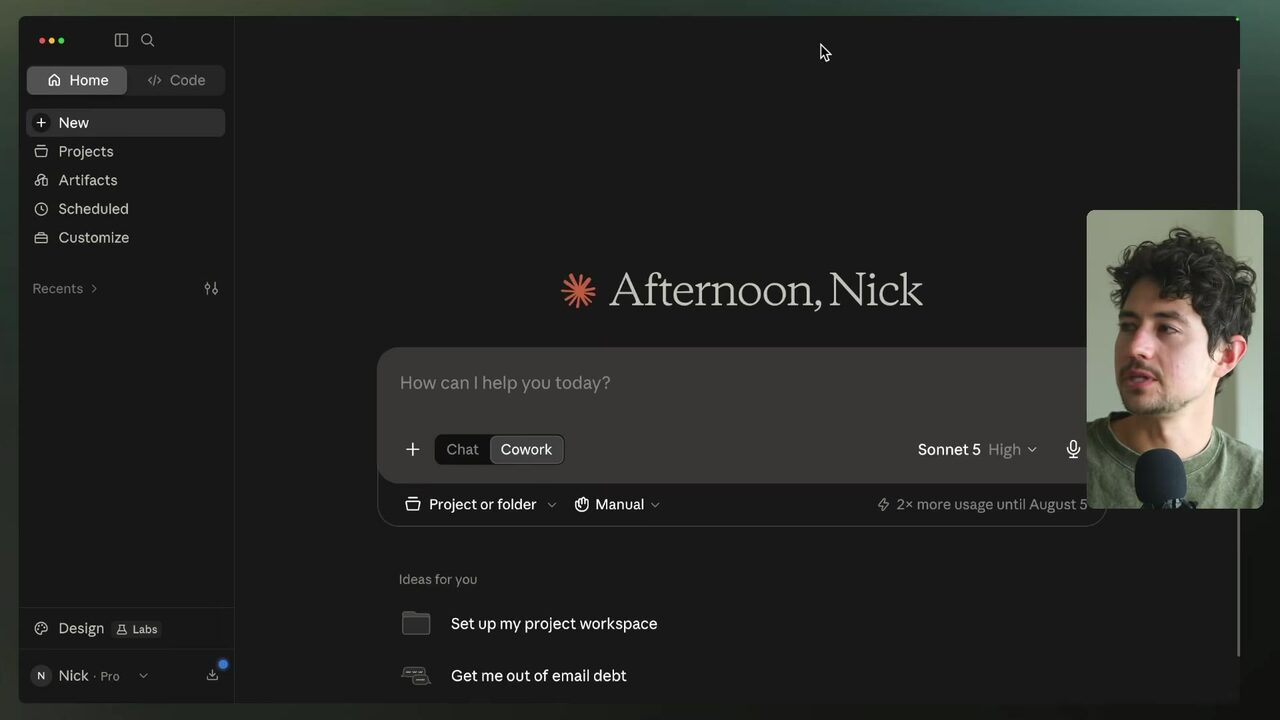
Task: Open the Project or folder dropdown
Action: (480, 504)
